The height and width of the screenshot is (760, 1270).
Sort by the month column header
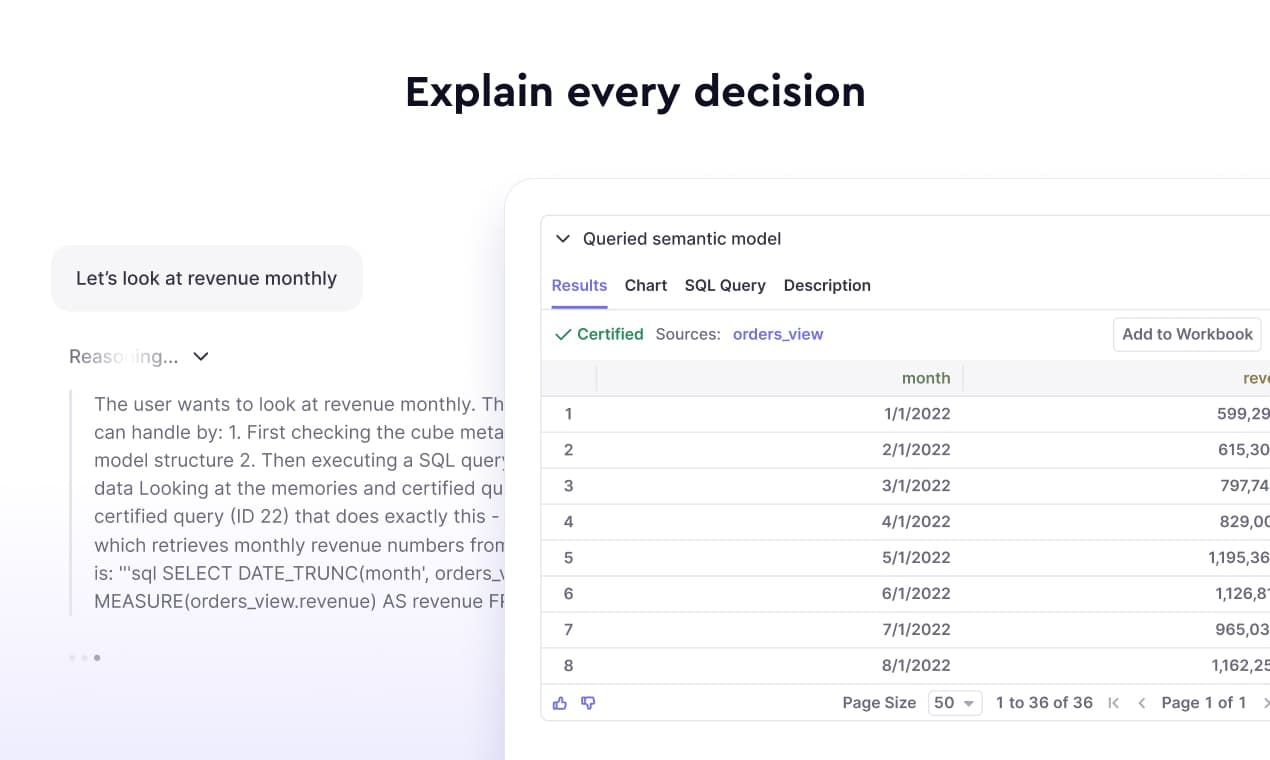pos(925,378)
